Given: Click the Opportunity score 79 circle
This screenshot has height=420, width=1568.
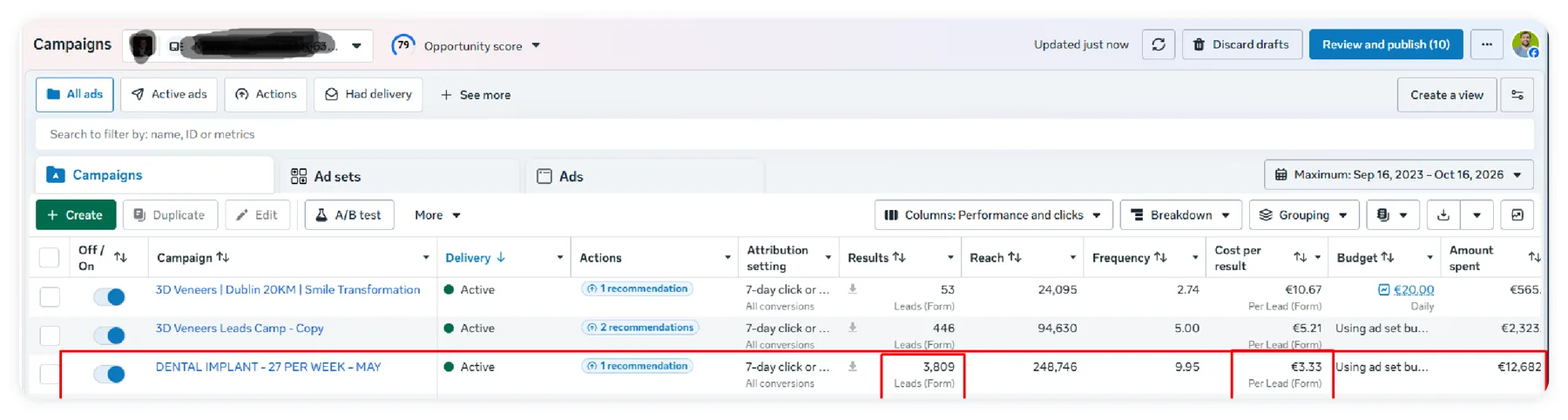Looking at the screenshot, I should [402, 44].
